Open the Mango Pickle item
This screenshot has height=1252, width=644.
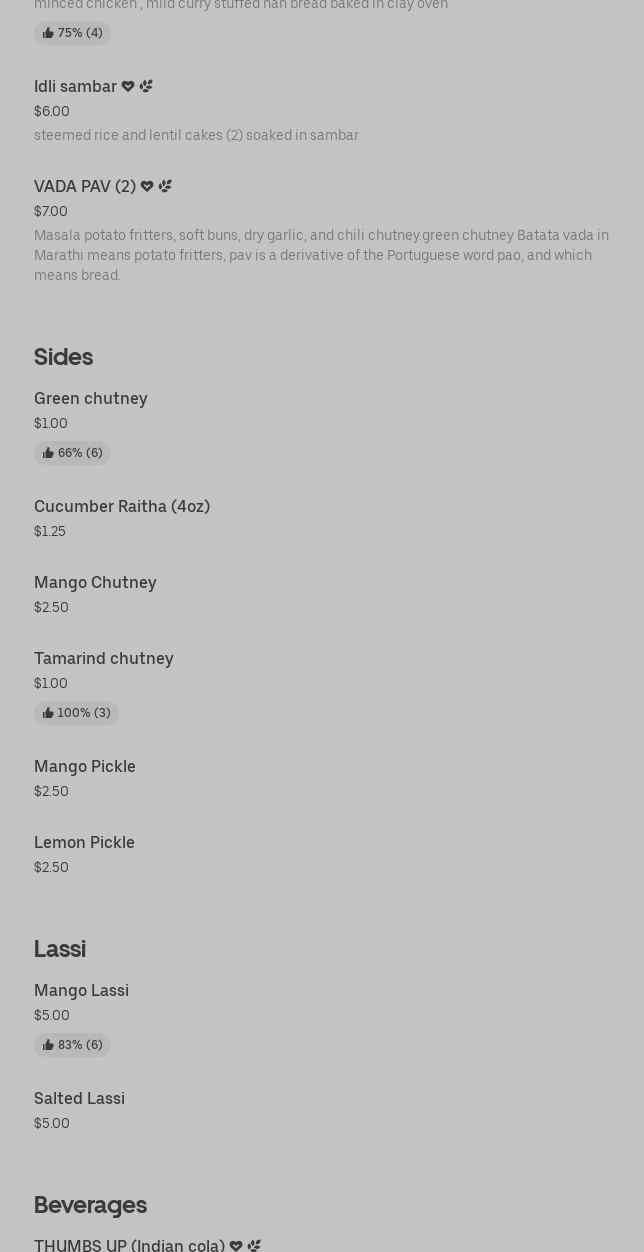point(85,767)
